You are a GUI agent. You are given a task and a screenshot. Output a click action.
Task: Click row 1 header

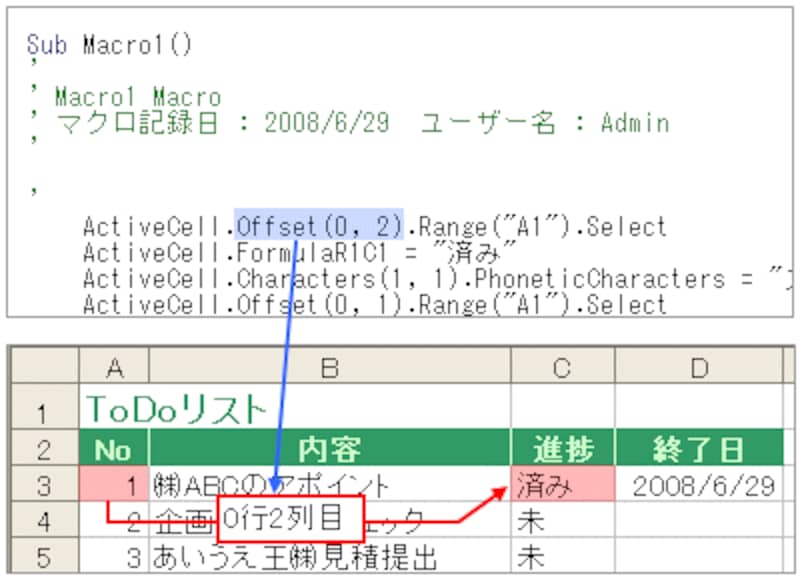tap(44, 408)
